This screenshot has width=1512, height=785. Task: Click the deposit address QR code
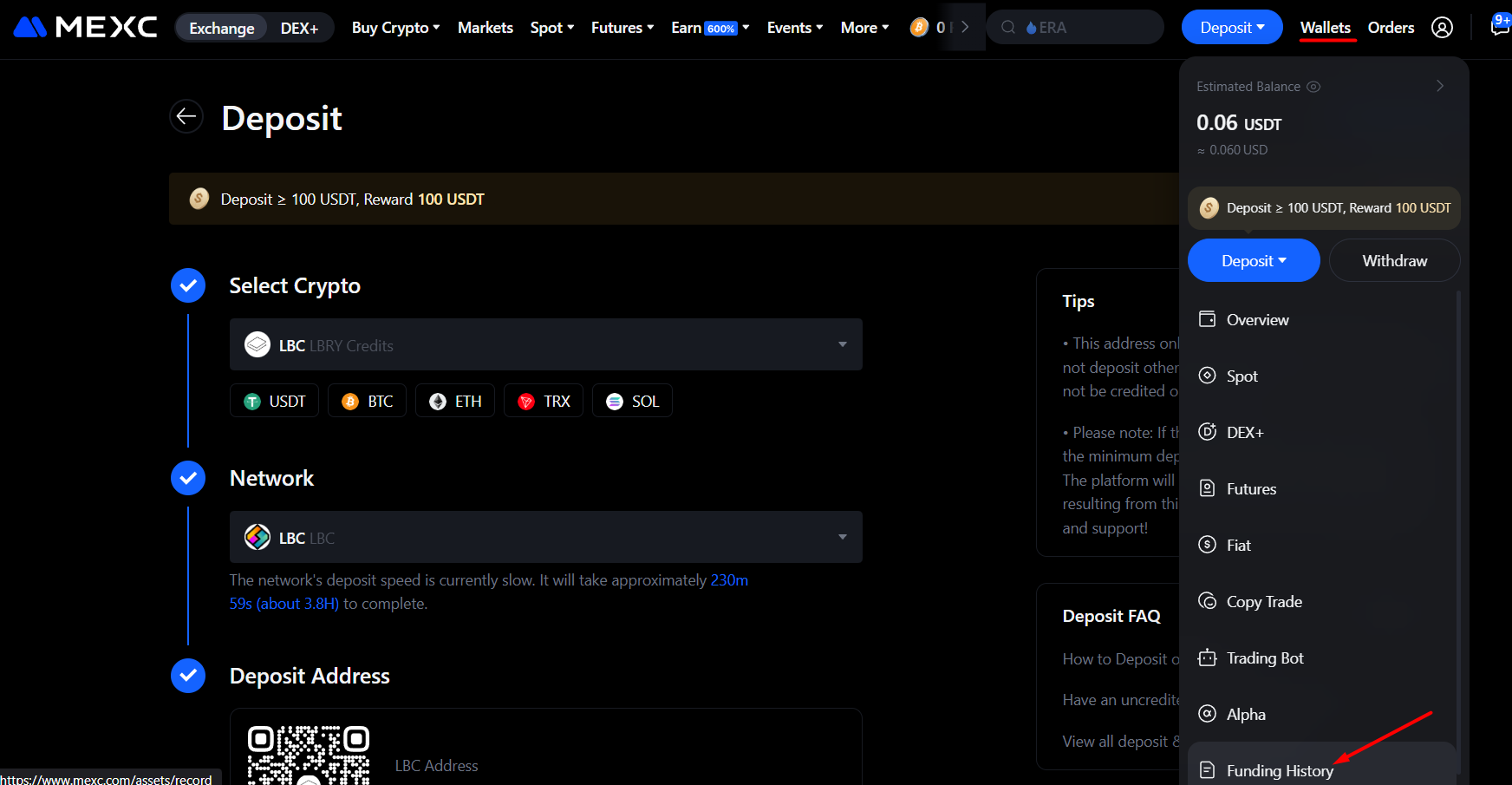point(309,755)
